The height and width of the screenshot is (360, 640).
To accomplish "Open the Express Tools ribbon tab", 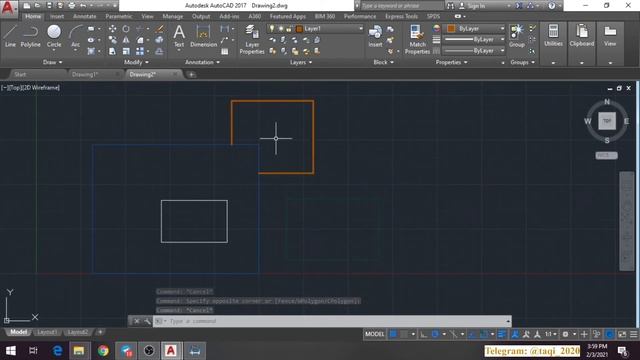I will click(x=401, y=16).
